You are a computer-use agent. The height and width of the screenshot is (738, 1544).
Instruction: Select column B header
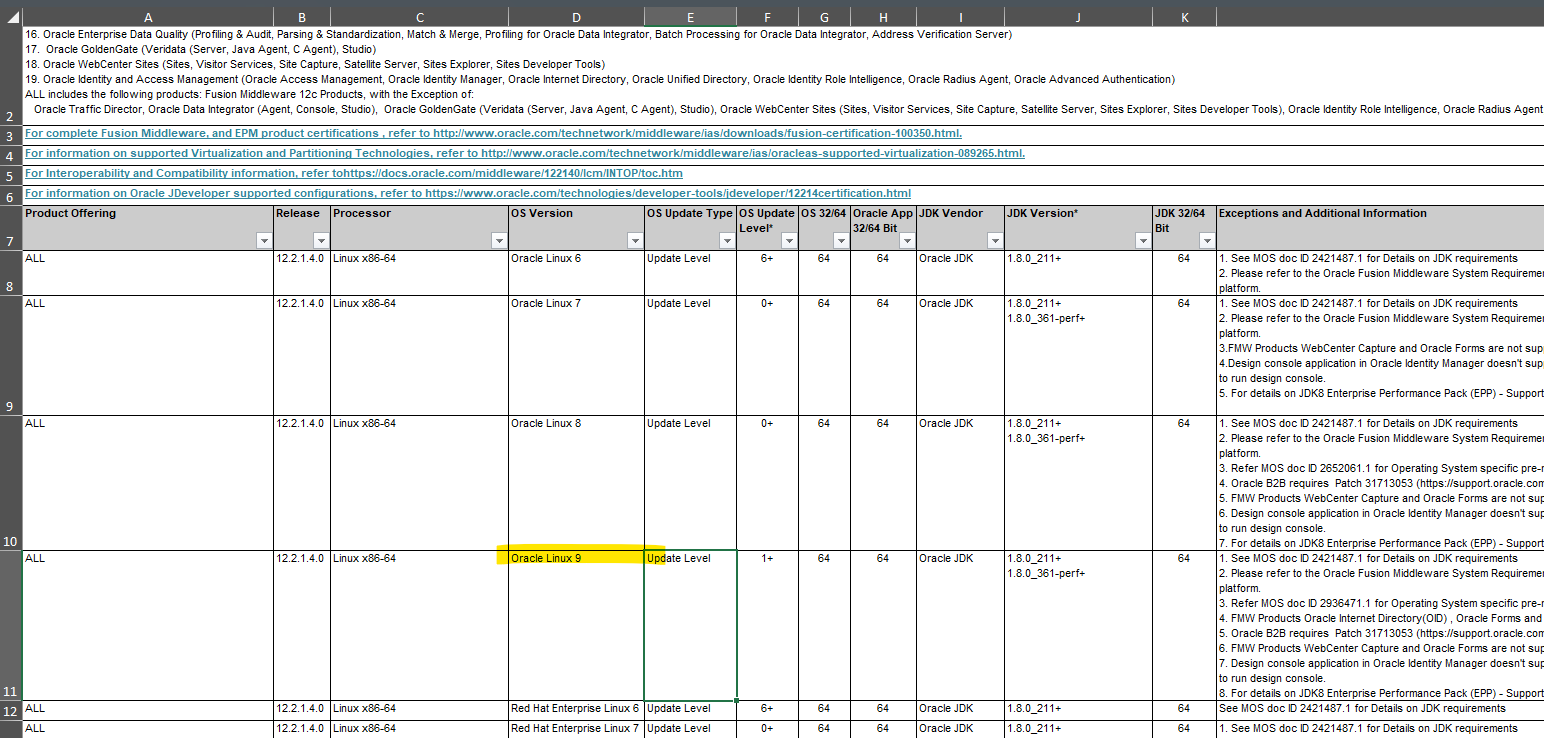pyautogui.click(x=302, y=17)
